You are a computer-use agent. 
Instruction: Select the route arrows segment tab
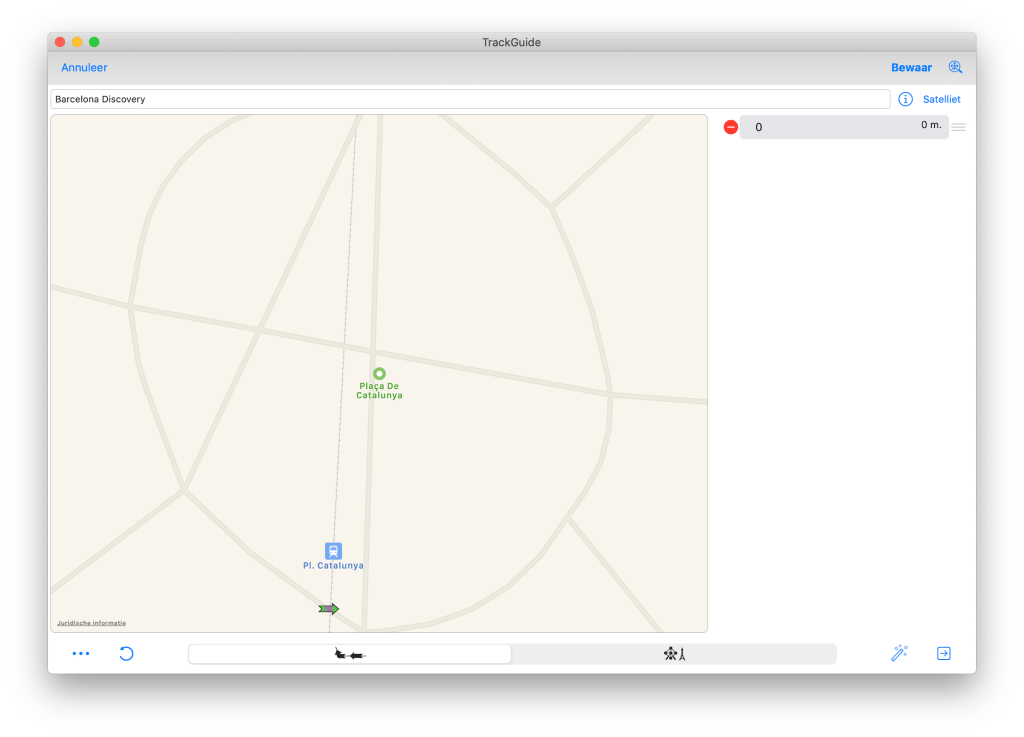(350, 654)
